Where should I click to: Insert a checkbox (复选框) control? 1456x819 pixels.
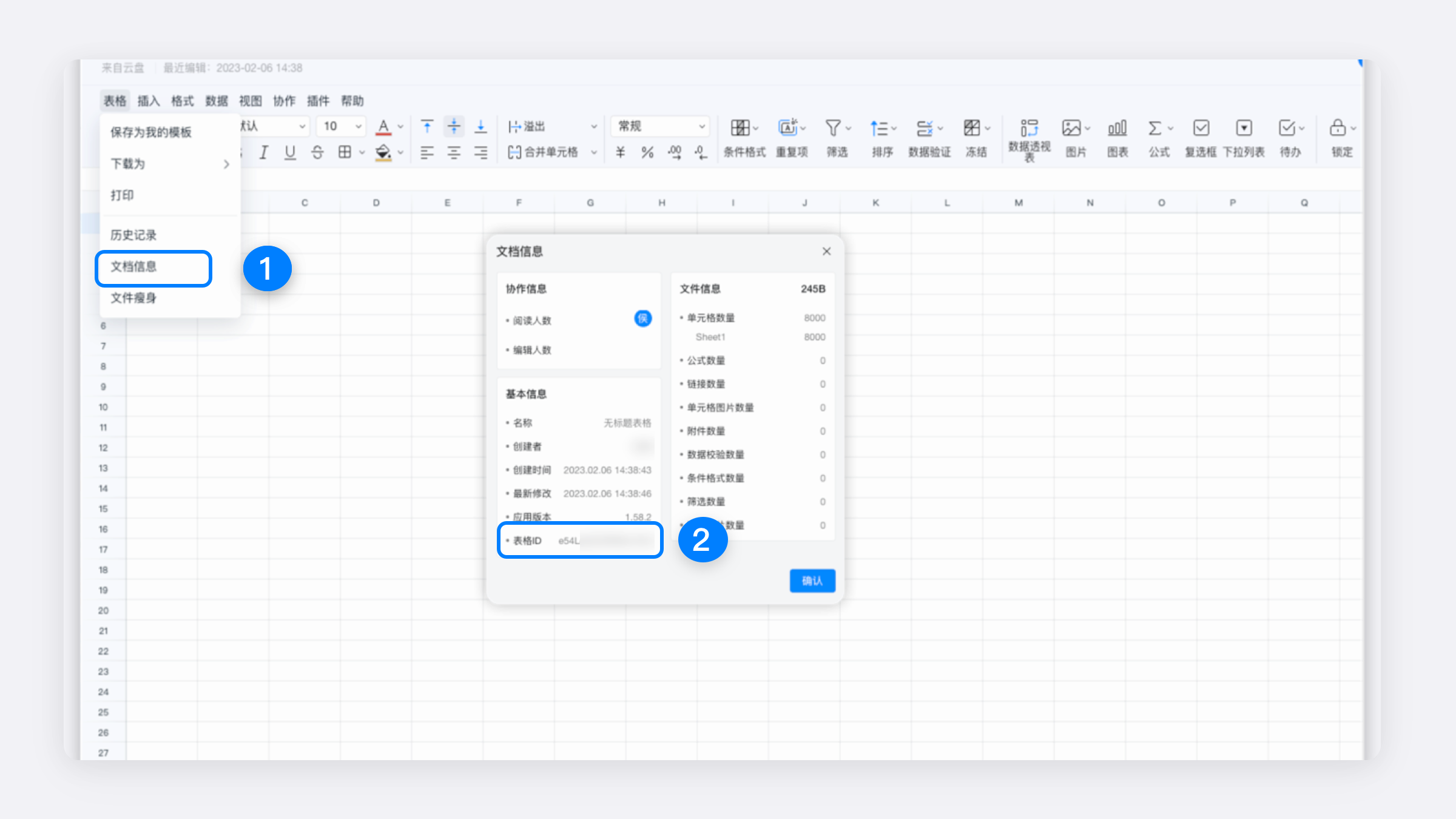pos(1201,129)
